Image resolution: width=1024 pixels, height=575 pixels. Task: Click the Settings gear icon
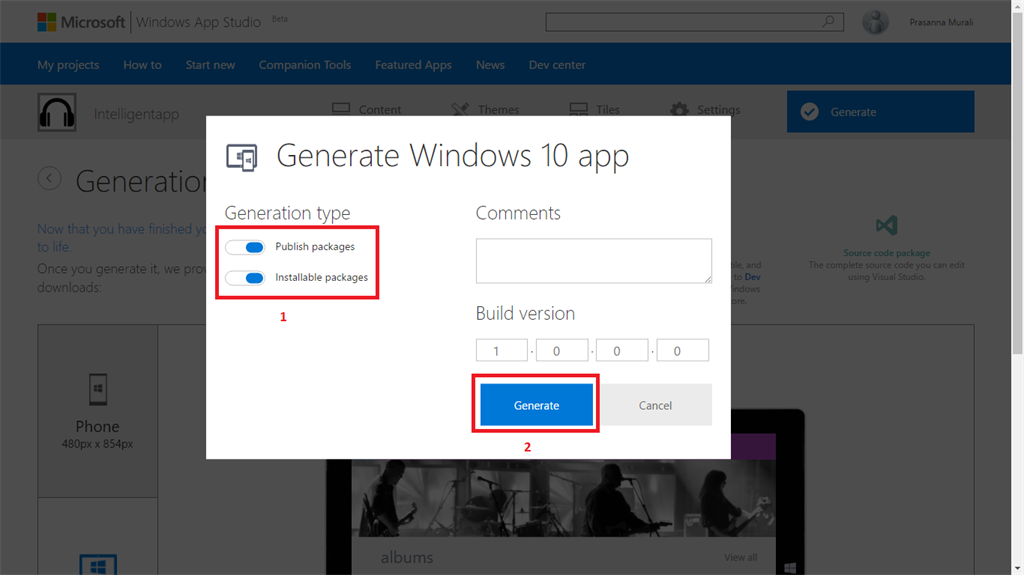[679, 109]
